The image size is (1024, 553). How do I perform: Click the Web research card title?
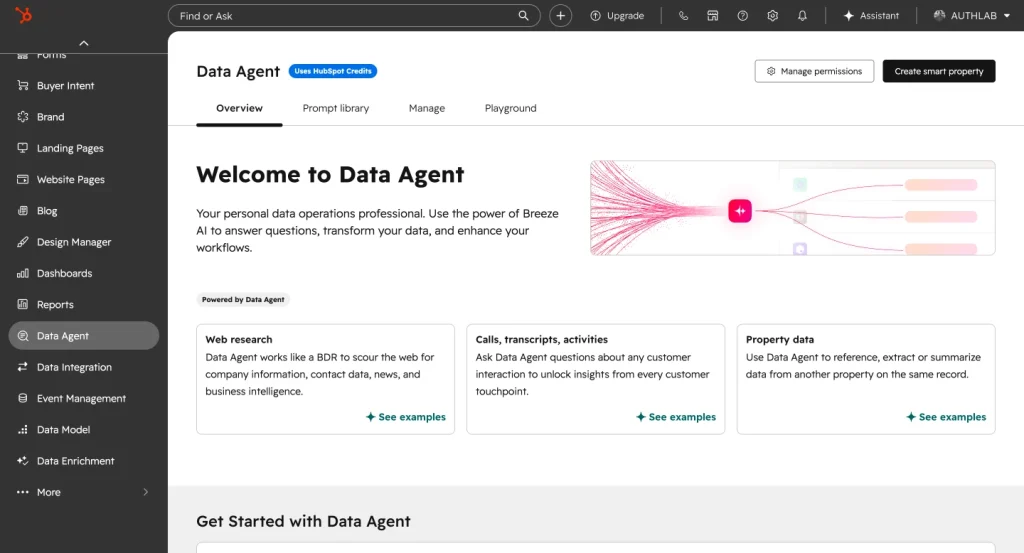click(238, 340)
